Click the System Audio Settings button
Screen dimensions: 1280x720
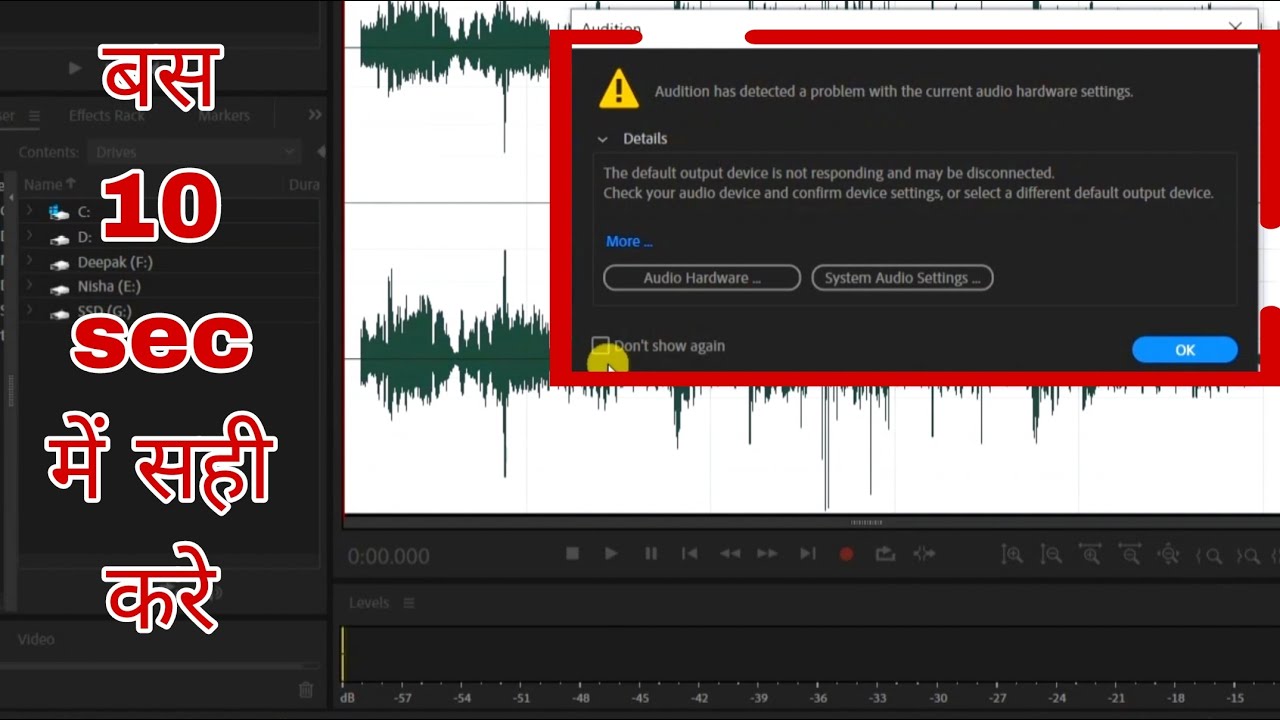(902, 278)
